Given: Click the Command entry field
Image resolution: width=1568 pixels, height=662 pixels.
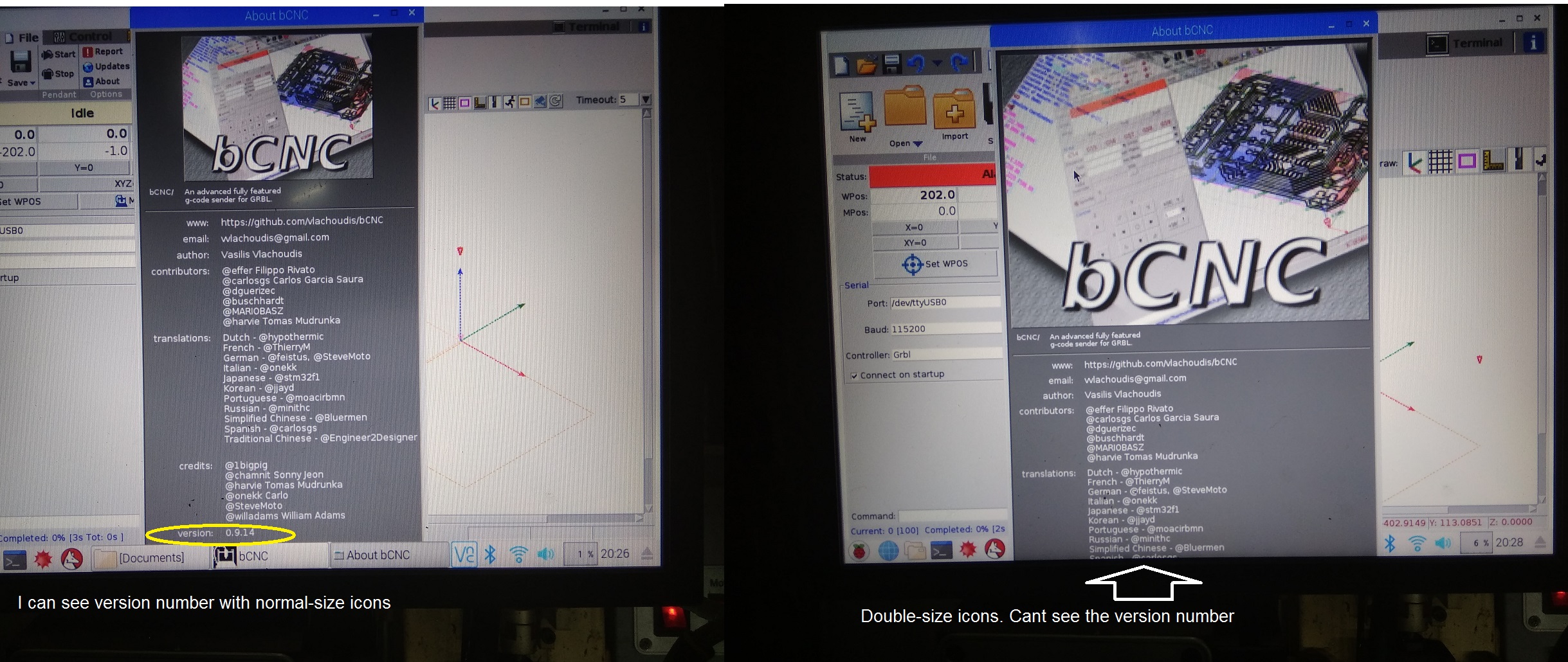Looking at the screenshot, I should point(953,515).
